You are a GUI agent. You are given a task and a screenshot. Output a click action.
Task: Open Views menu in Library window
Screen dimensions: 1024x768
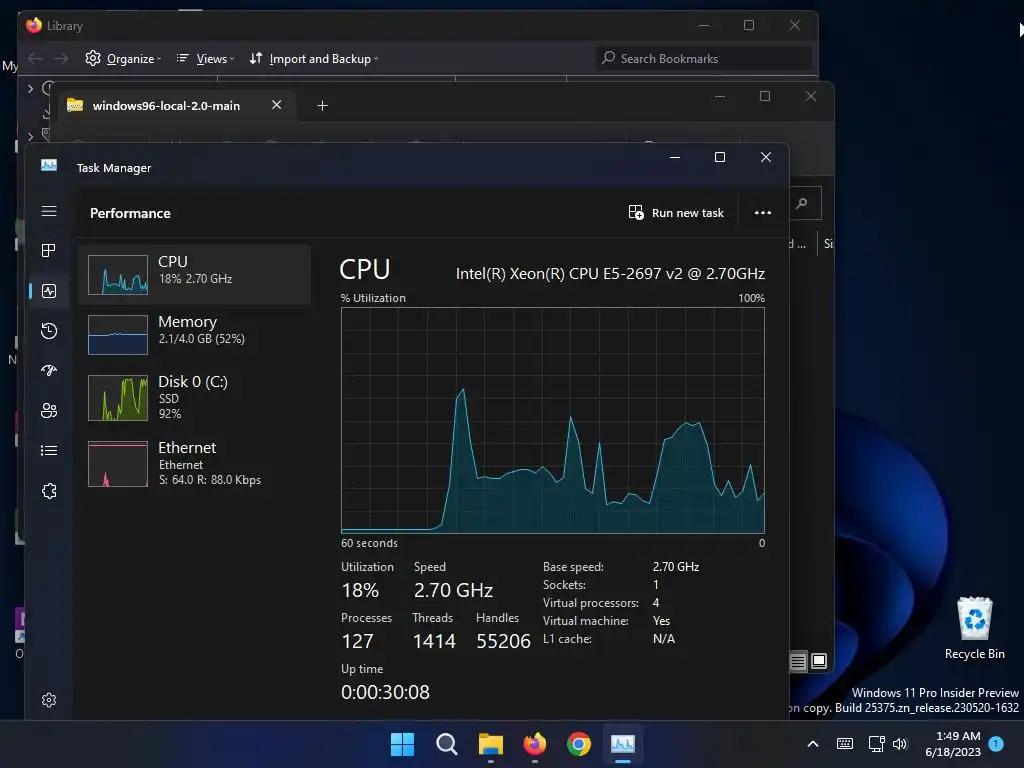click(x=205, y=59)
